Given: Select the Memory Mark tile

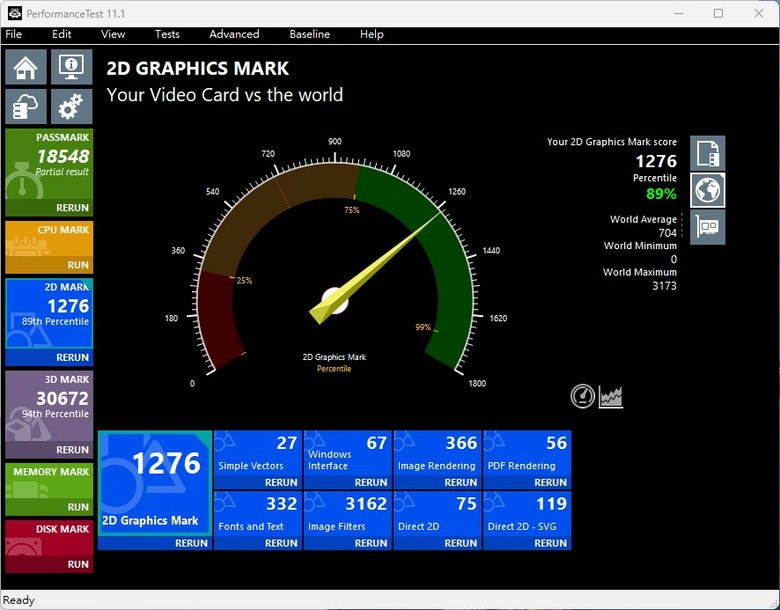Looking at the screenshot, I should [x=49, y=482].
